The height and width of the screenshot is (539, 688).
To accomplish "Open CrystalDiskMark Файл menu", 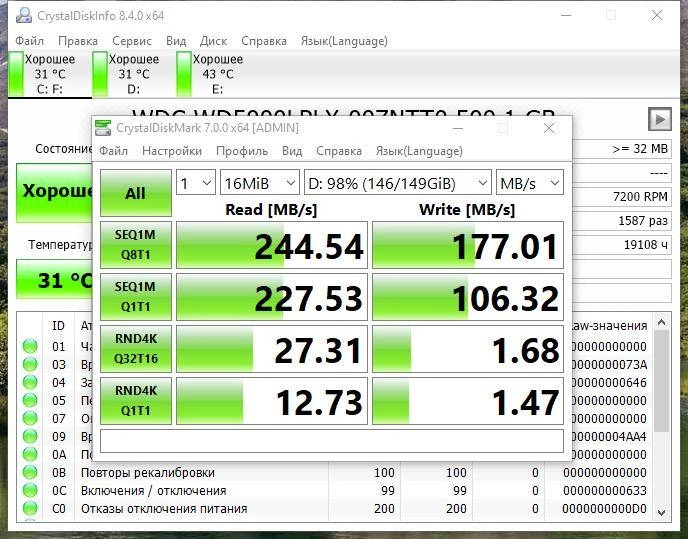I will click(x=113, y=151).
